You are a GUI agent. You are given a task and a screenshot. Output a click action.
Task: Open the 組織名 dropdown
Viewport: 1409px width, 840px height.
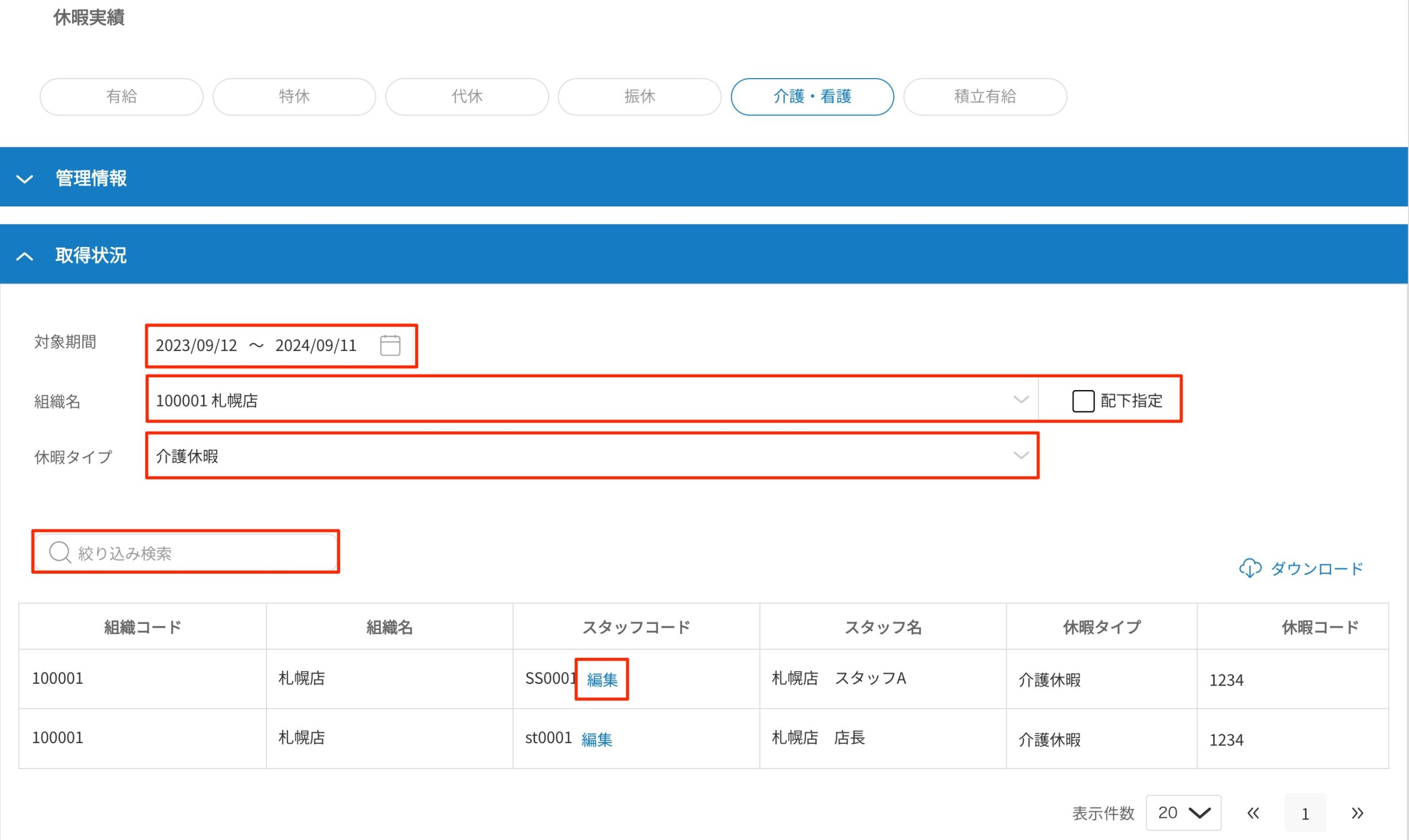1020,400
